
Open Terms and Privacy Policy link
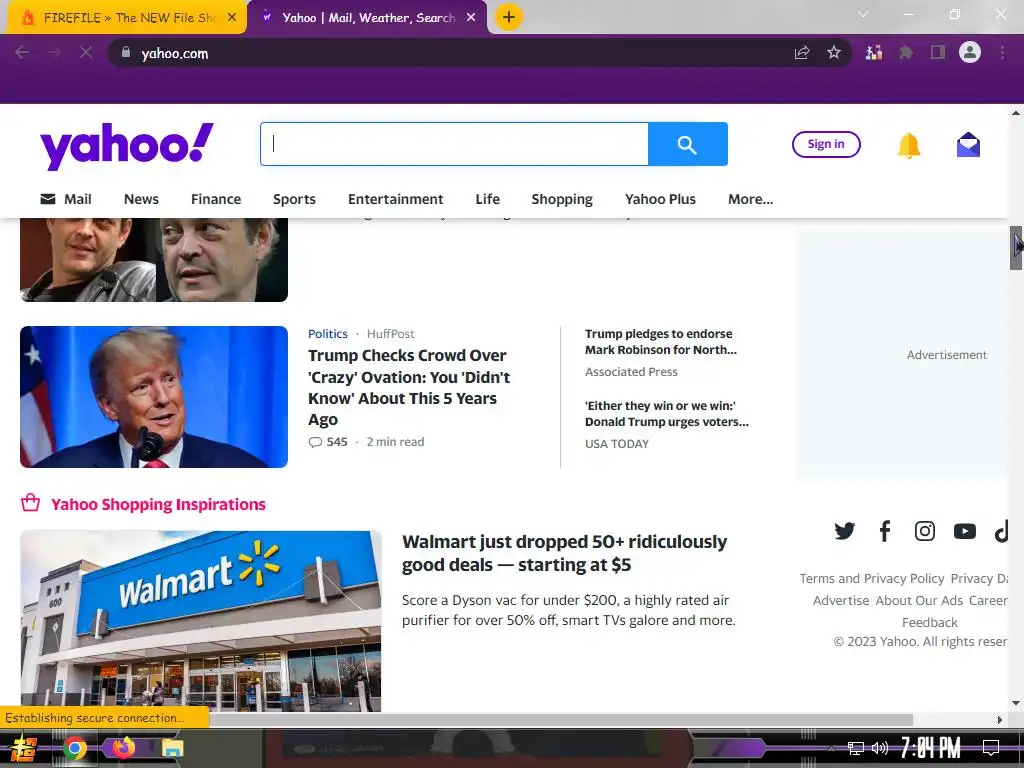point(872,579)
